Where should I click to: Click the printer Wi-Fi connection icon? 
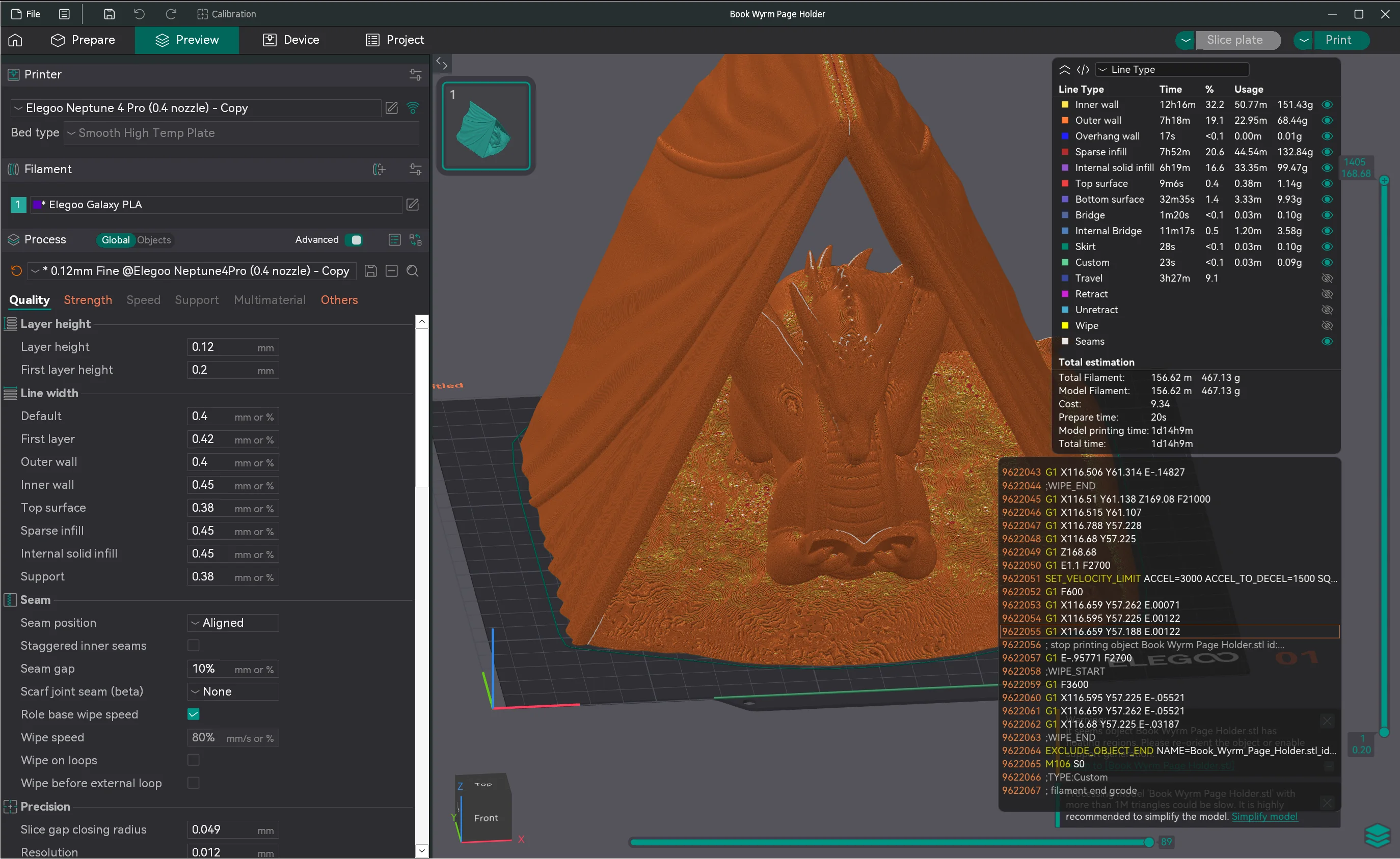click(x=413, y=108)
